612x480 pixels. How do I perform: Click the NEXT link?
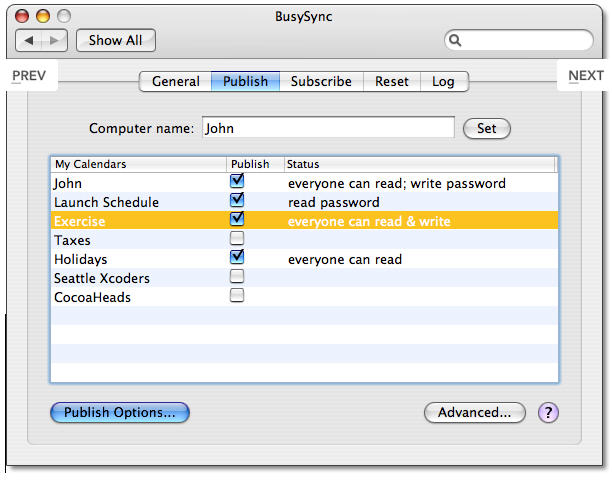586,75
